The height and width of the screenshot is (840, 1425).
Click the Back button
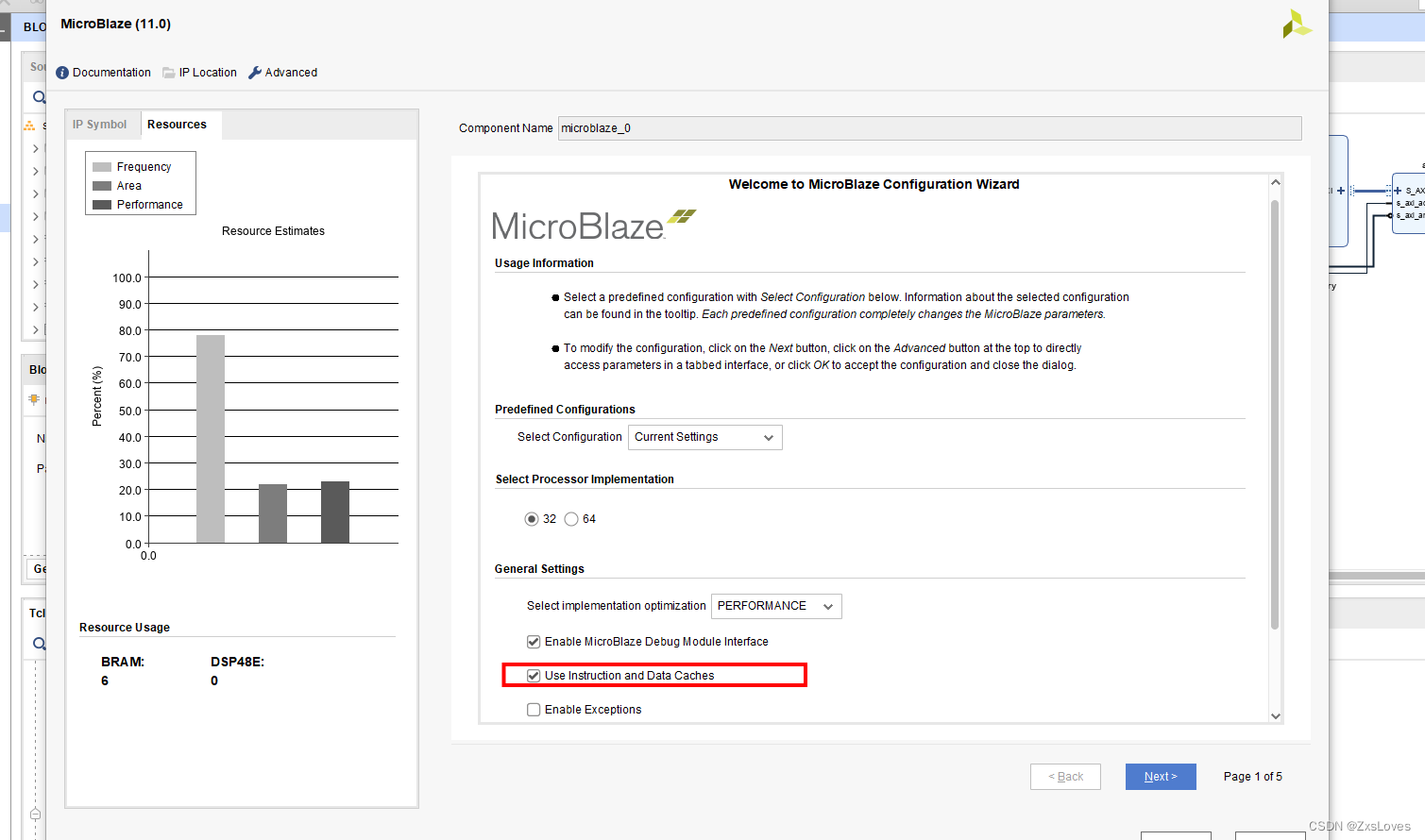1065,777
